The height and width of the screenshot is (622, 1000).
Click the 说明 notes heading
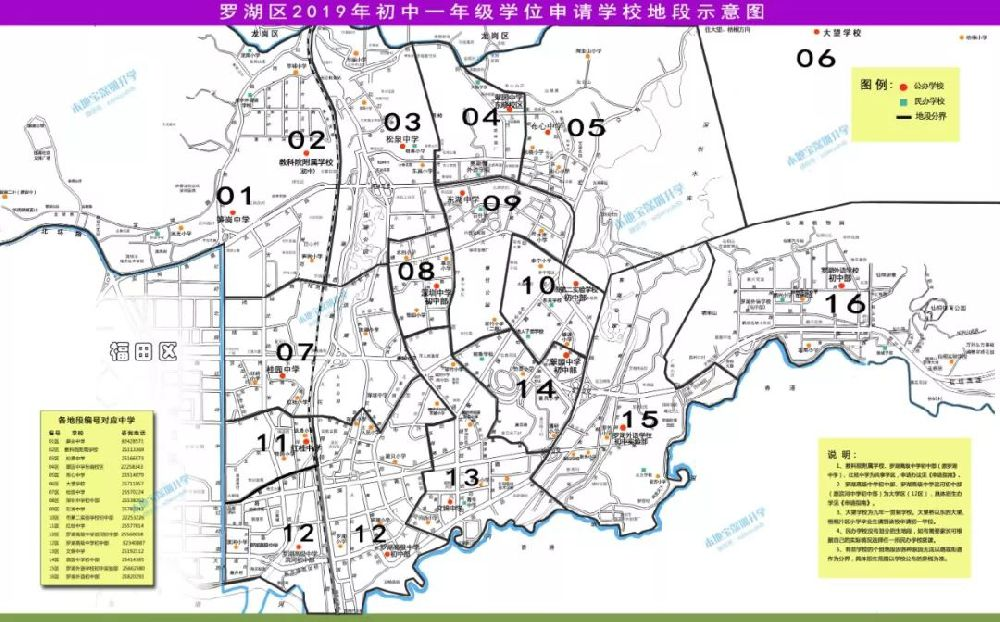842,455
